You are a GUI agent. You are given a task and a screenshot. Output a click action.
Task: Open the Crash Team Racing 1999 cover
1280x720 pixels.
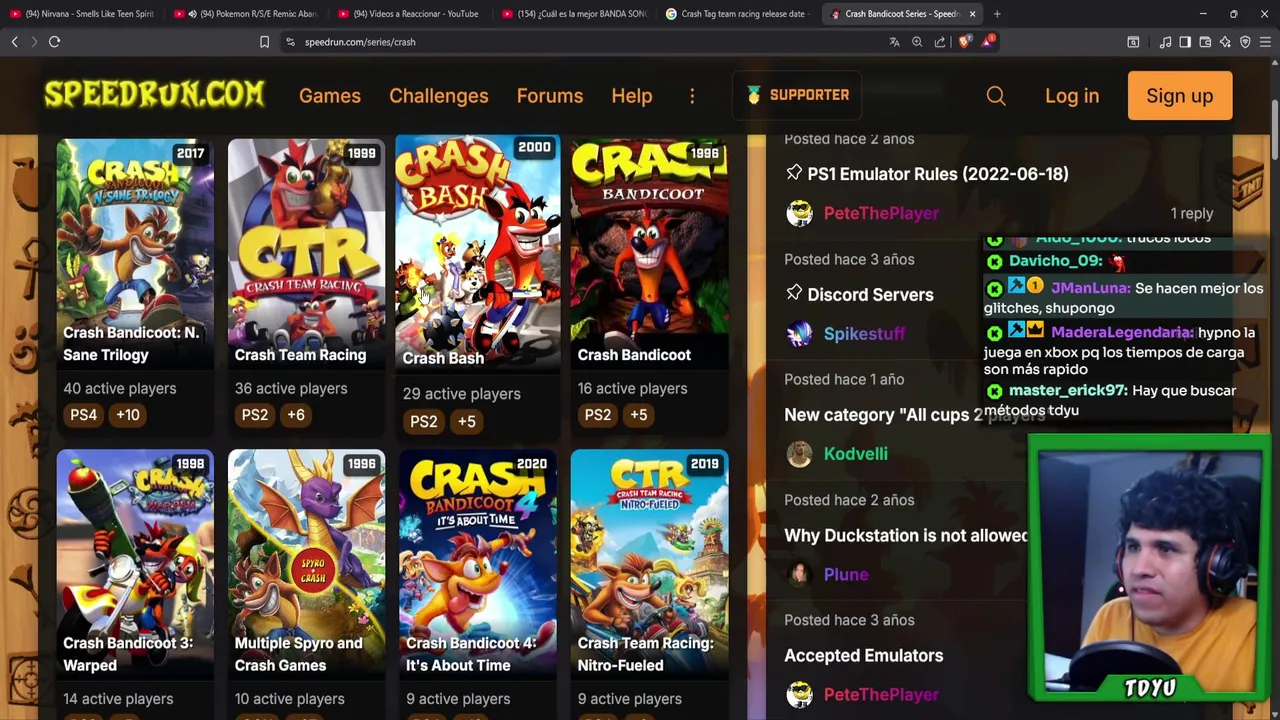tap(306, 254)
